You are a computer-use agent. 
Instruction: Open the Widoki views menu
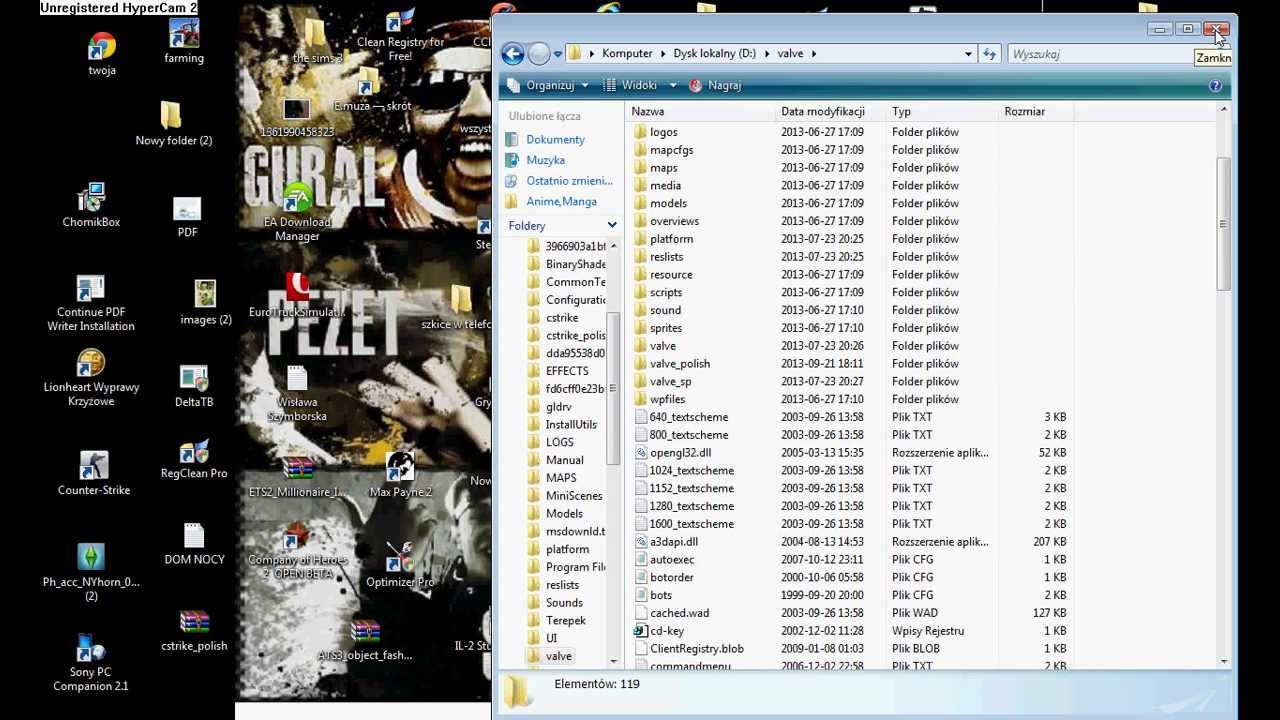[x=632, y=86]
